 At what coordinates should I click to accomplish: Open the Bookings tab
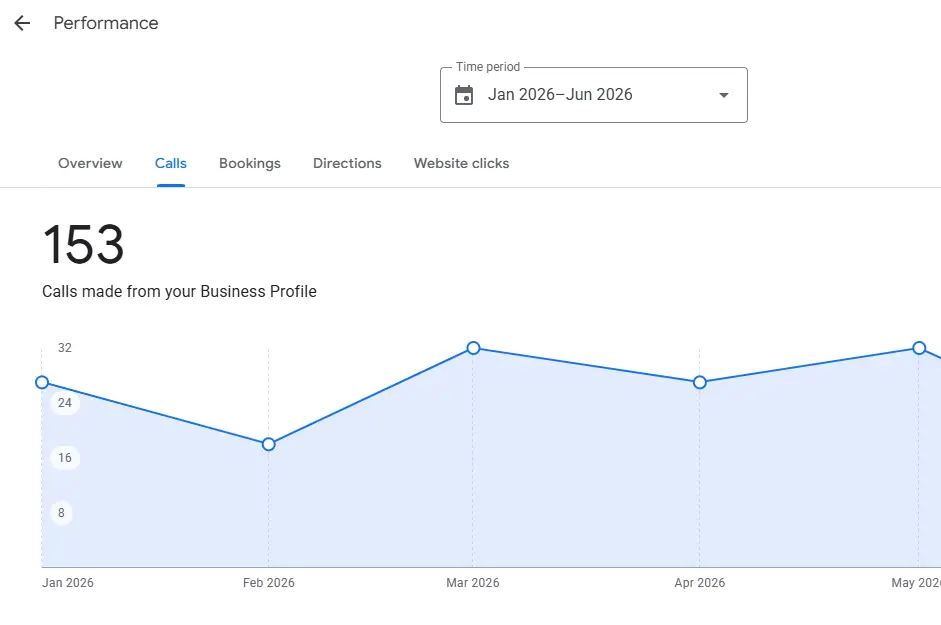point(250,163)
